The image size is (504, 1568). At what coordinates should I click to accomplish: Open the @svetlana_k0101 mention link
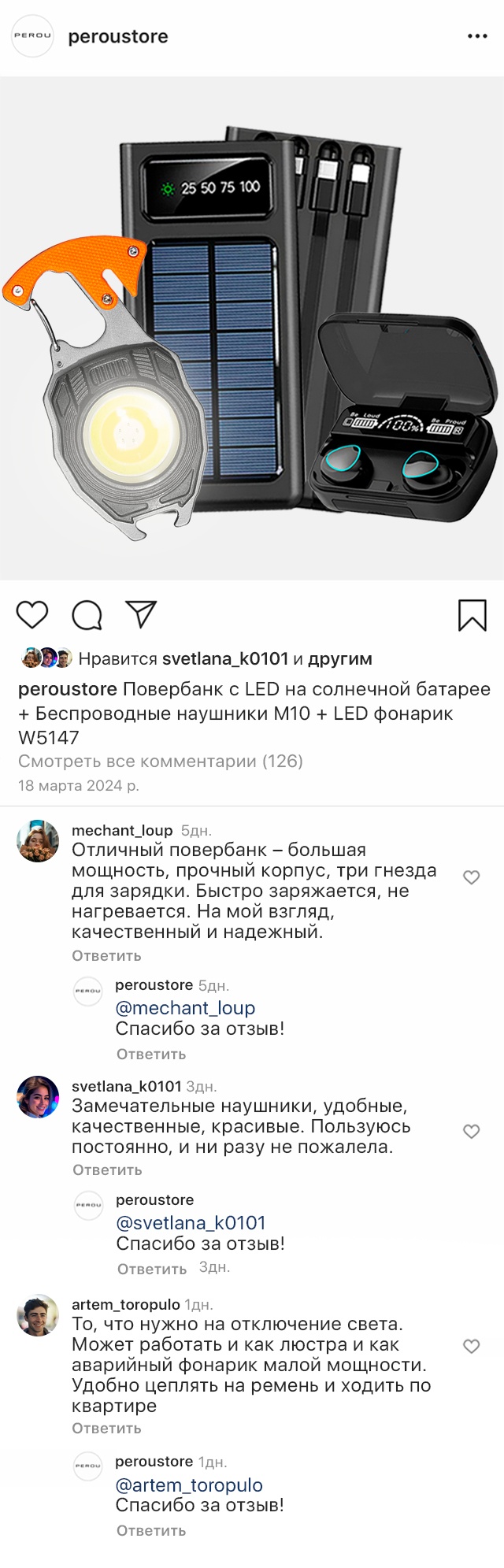click(x=191, y=1223)
